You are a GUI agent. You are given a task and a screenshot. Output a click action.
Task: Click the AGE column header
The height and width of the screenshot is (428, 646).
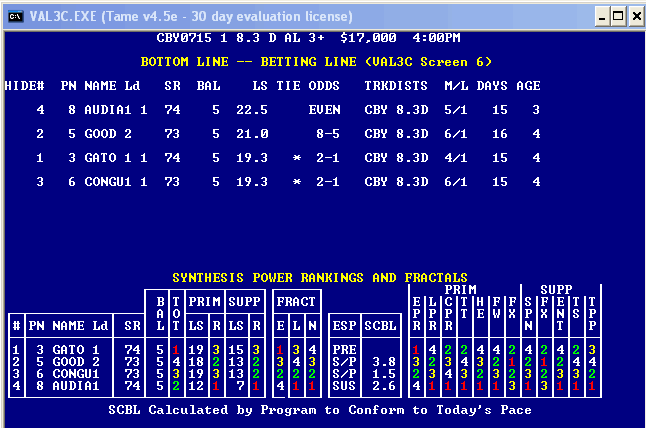[529, 86]
